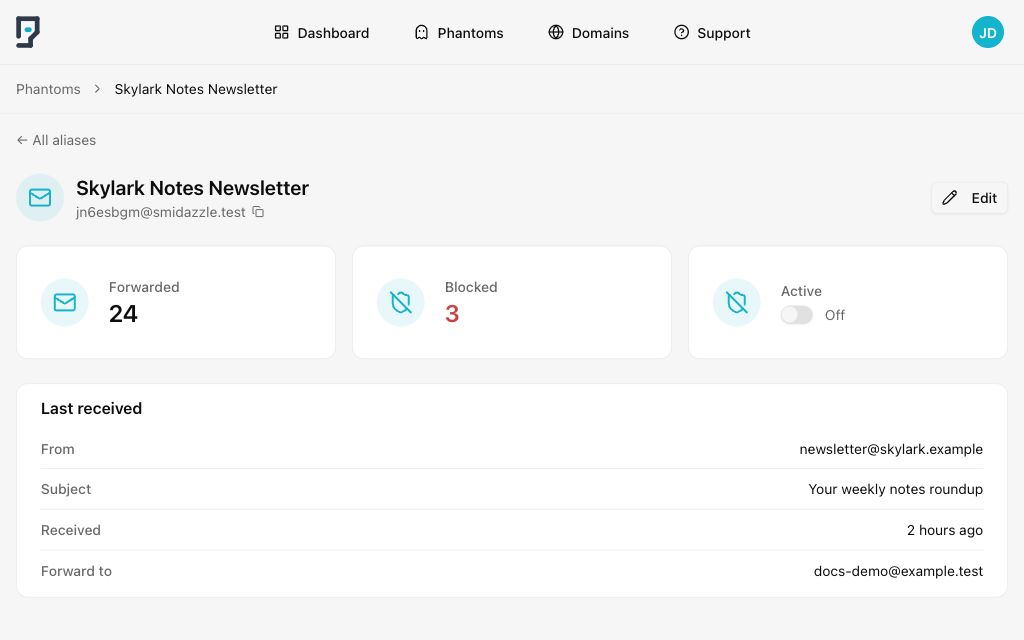Click the app logo in the header
1024x640 pixels.
(x=28, y=32)
